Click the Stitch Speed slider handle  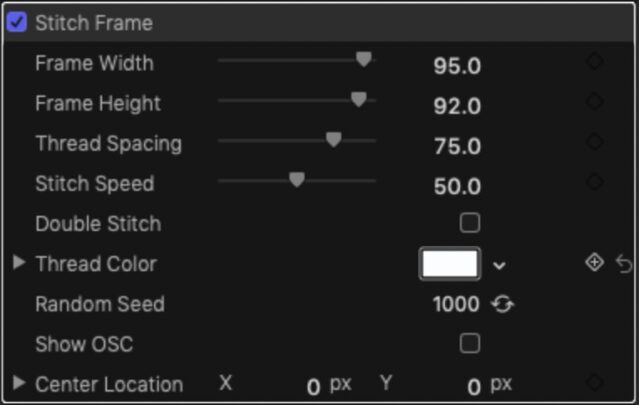[x=296, y=180]
